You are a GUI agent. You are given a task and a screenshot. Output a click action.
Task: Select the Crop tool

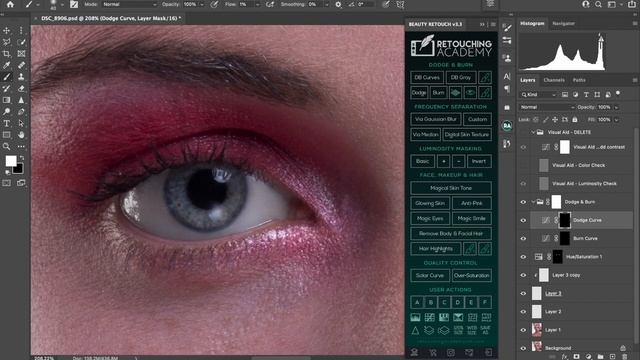coord(7,53)
